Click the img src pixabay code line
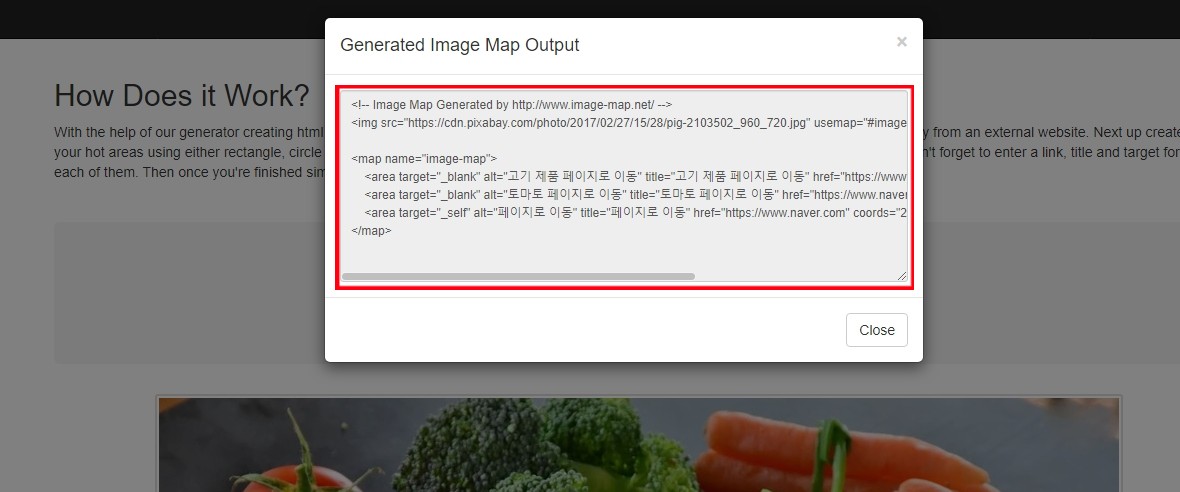Image resolution: width=1180 pixels, height=492 pixels. 629,123
